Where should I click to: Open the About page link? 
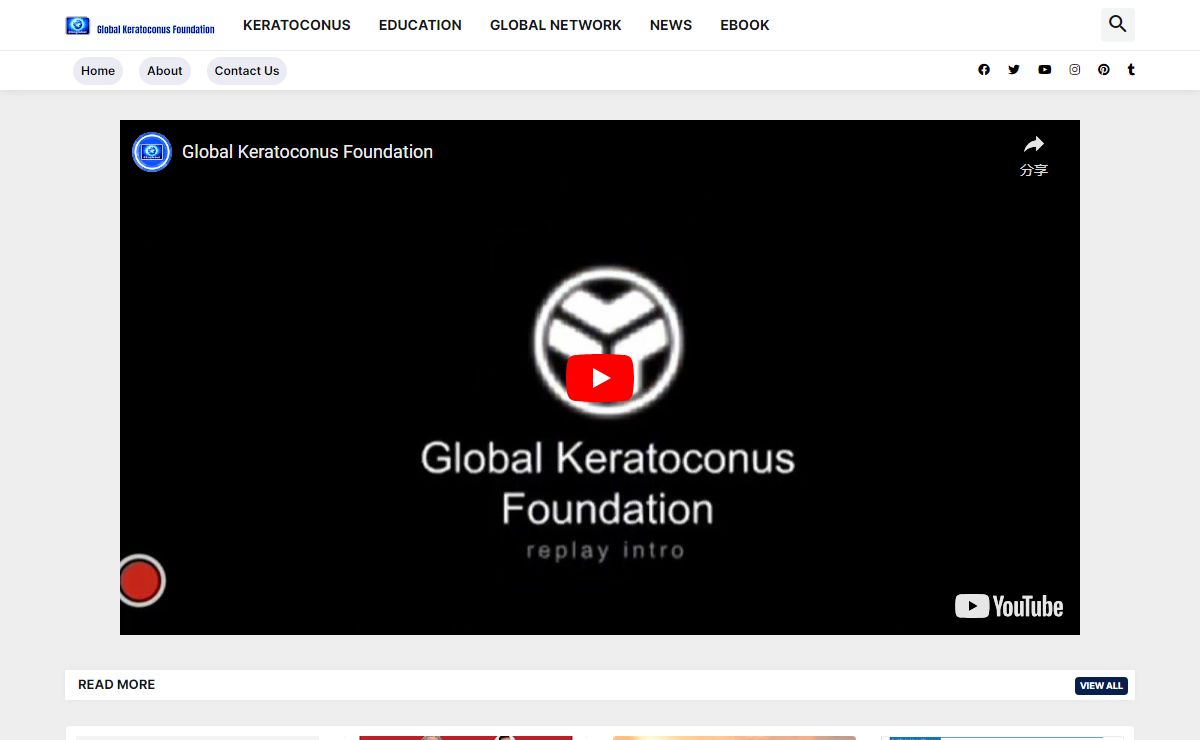click(165, 71)
